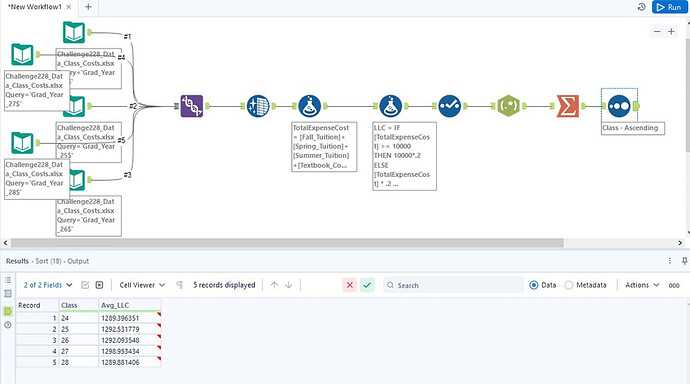Click the Grad_Year_26 input annotation
The image size is (690, 384).
[89, 216]
